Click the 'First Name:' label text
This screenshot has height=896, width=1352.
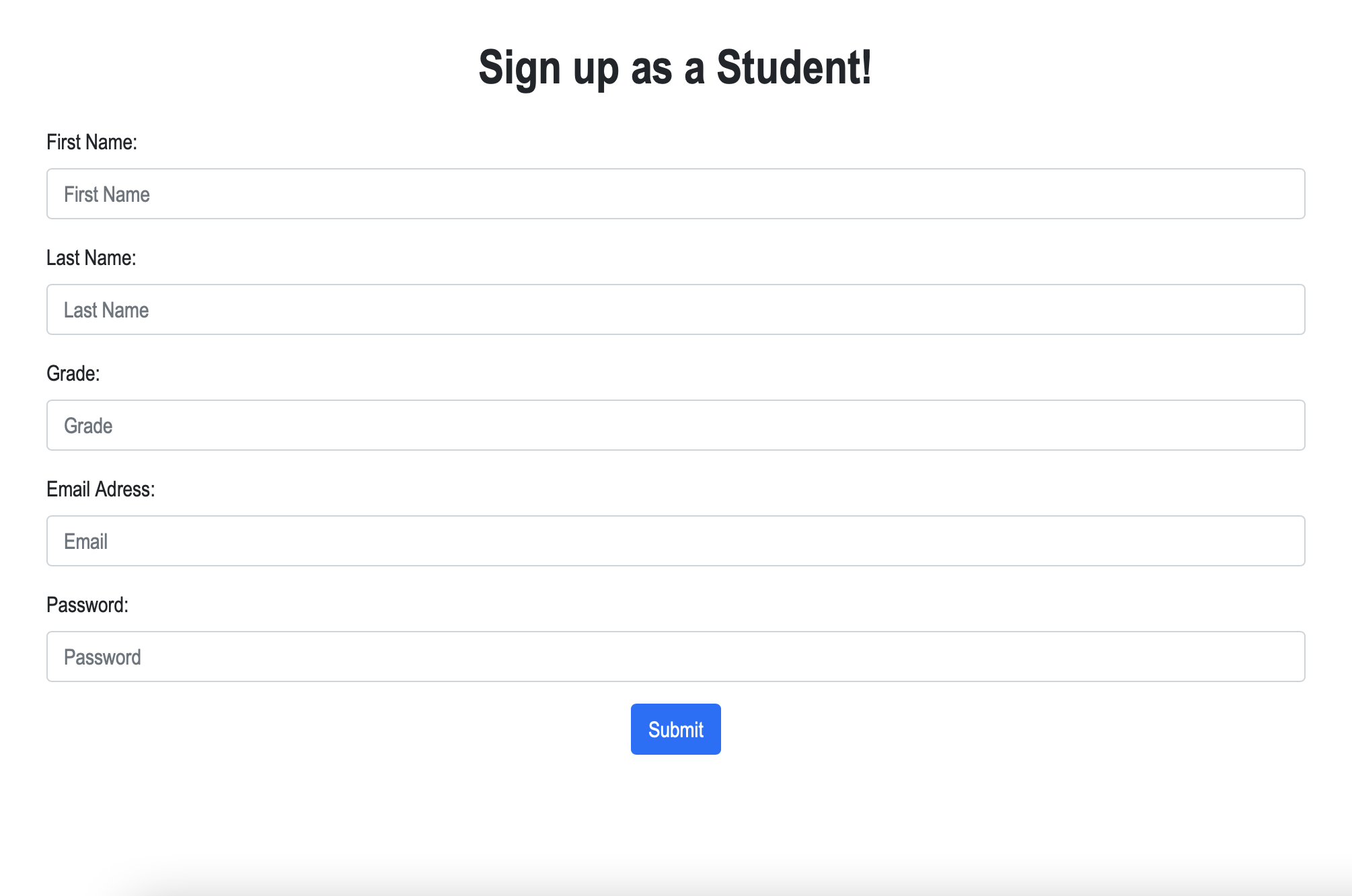[x=91, y=142]
